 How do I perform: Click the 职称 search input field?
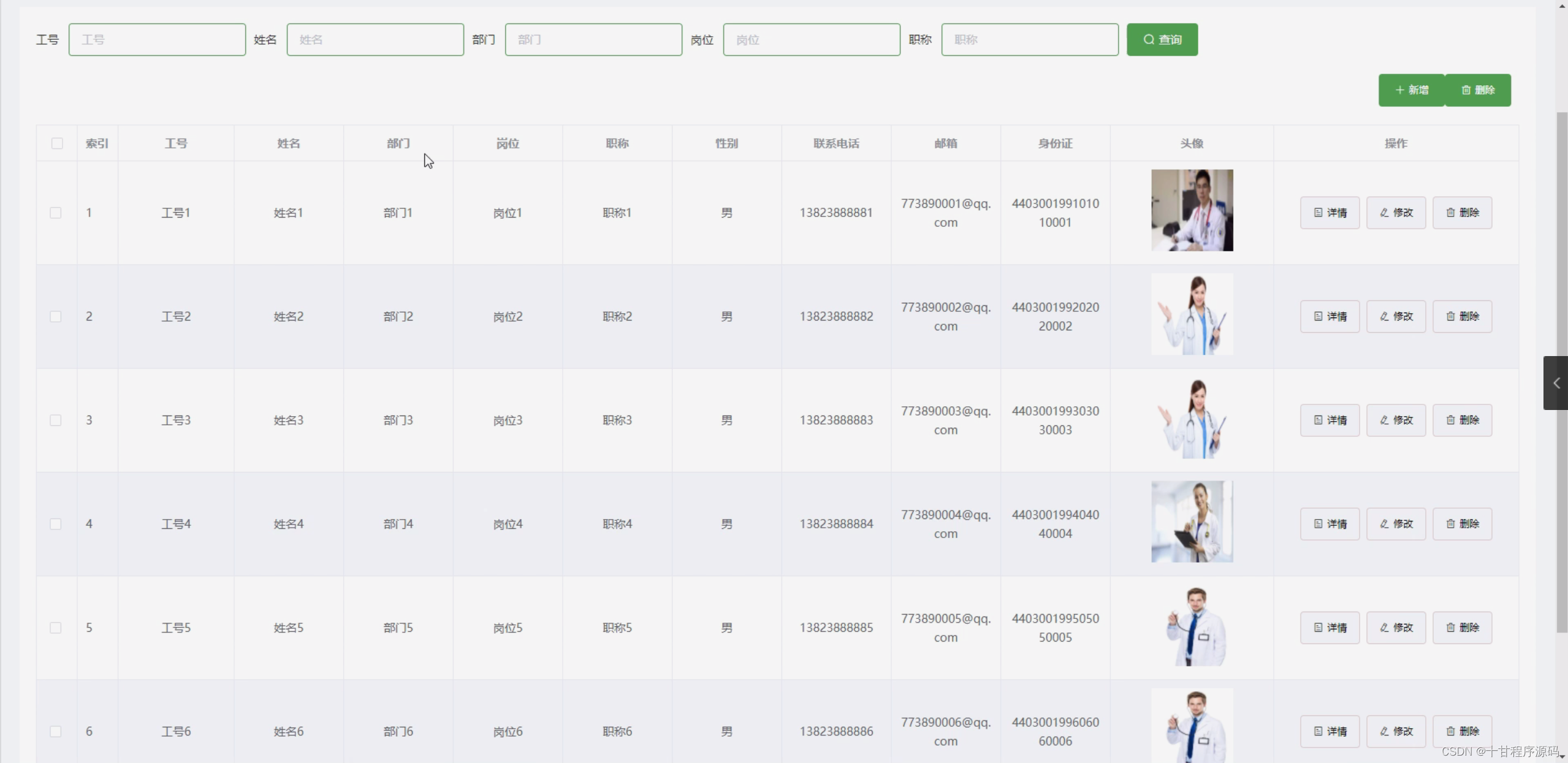1030,40
